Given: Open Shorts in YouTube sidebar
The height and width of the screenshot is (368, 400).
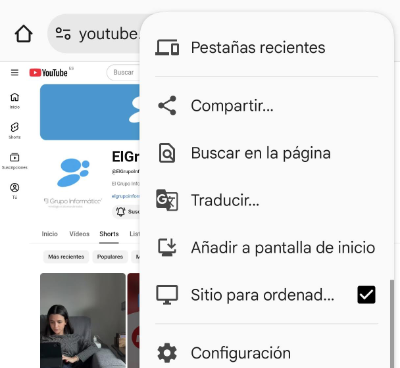Looking at the screenshot, I should click(x=15, y=131).
